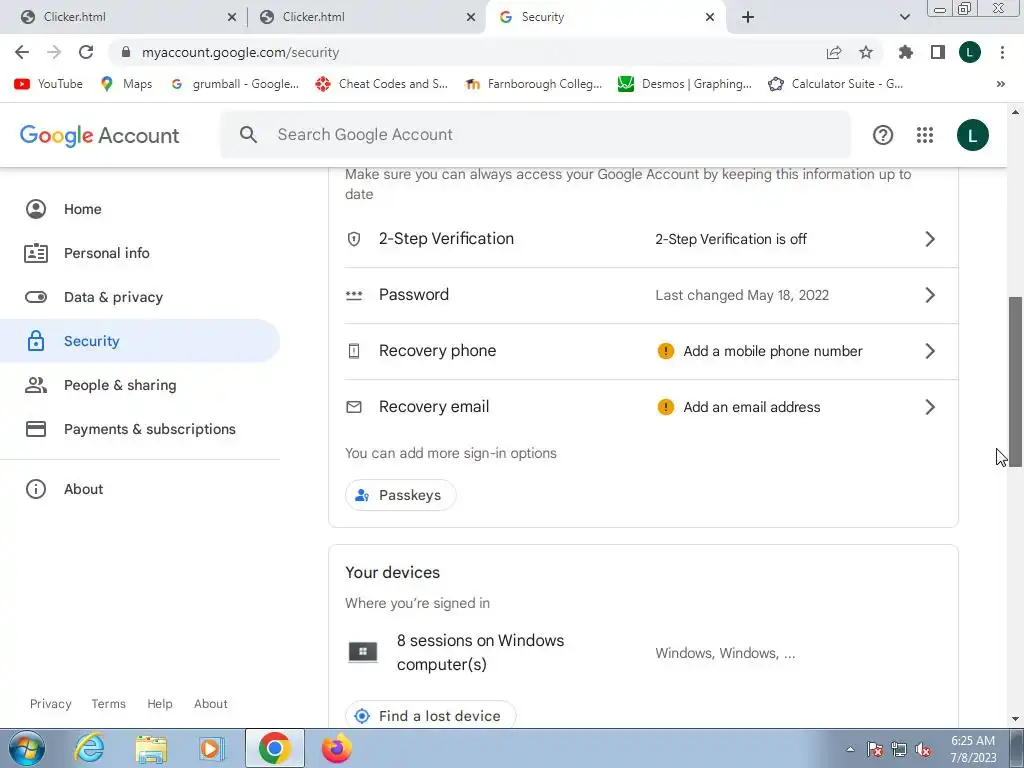Toggle Chrome side panel icon
The height and width of the screenshot is (768, 1024).
pos(938,52)
